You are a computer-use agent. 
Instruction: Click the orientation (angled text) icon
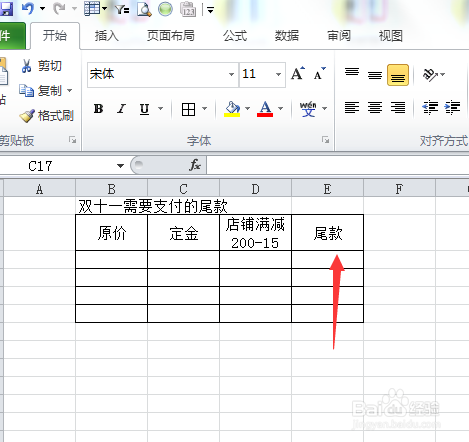430,75
